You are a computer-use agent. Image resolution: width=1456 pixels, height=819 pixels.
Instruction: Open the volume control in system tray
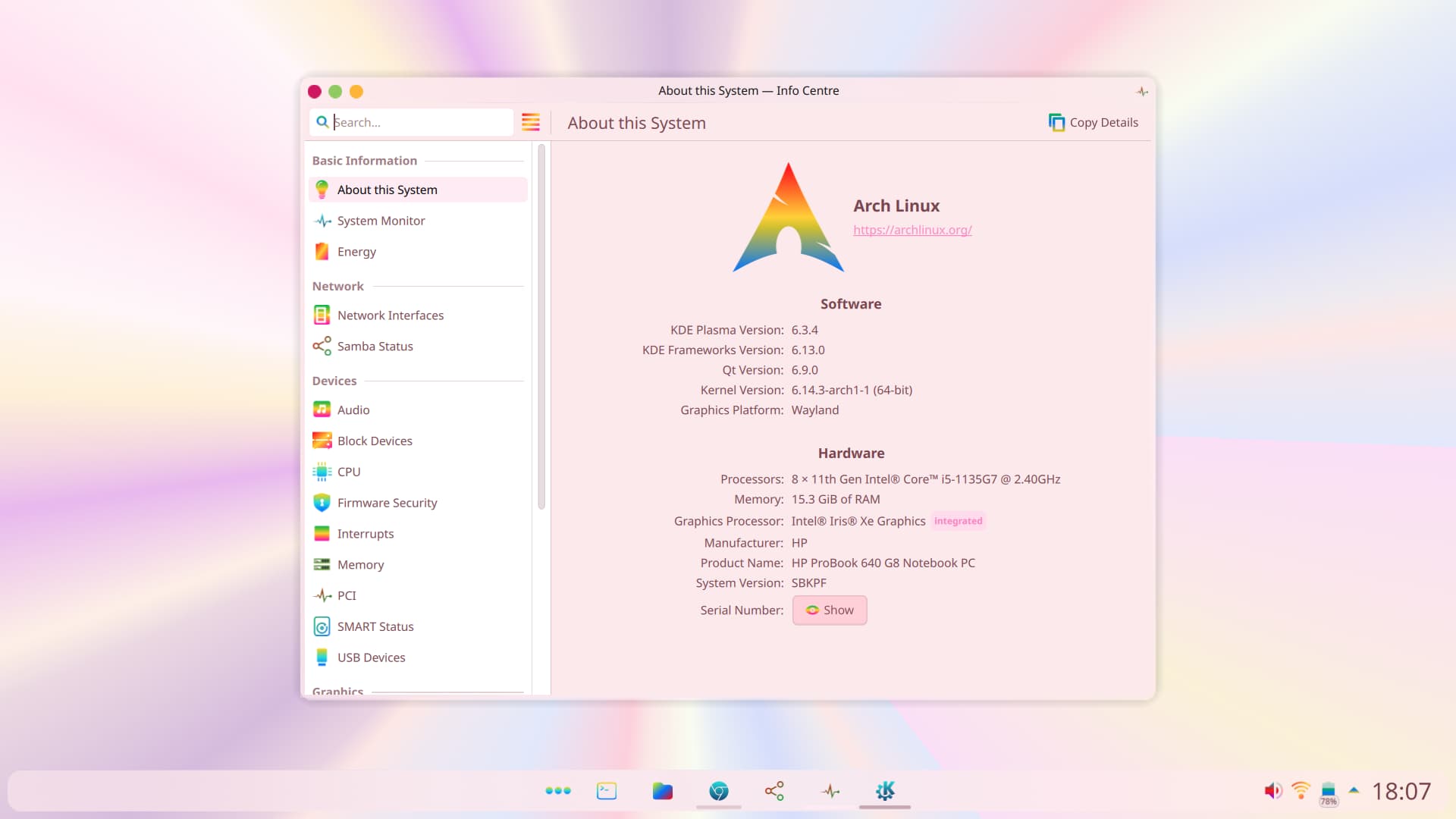click(x=1273, y=791)
